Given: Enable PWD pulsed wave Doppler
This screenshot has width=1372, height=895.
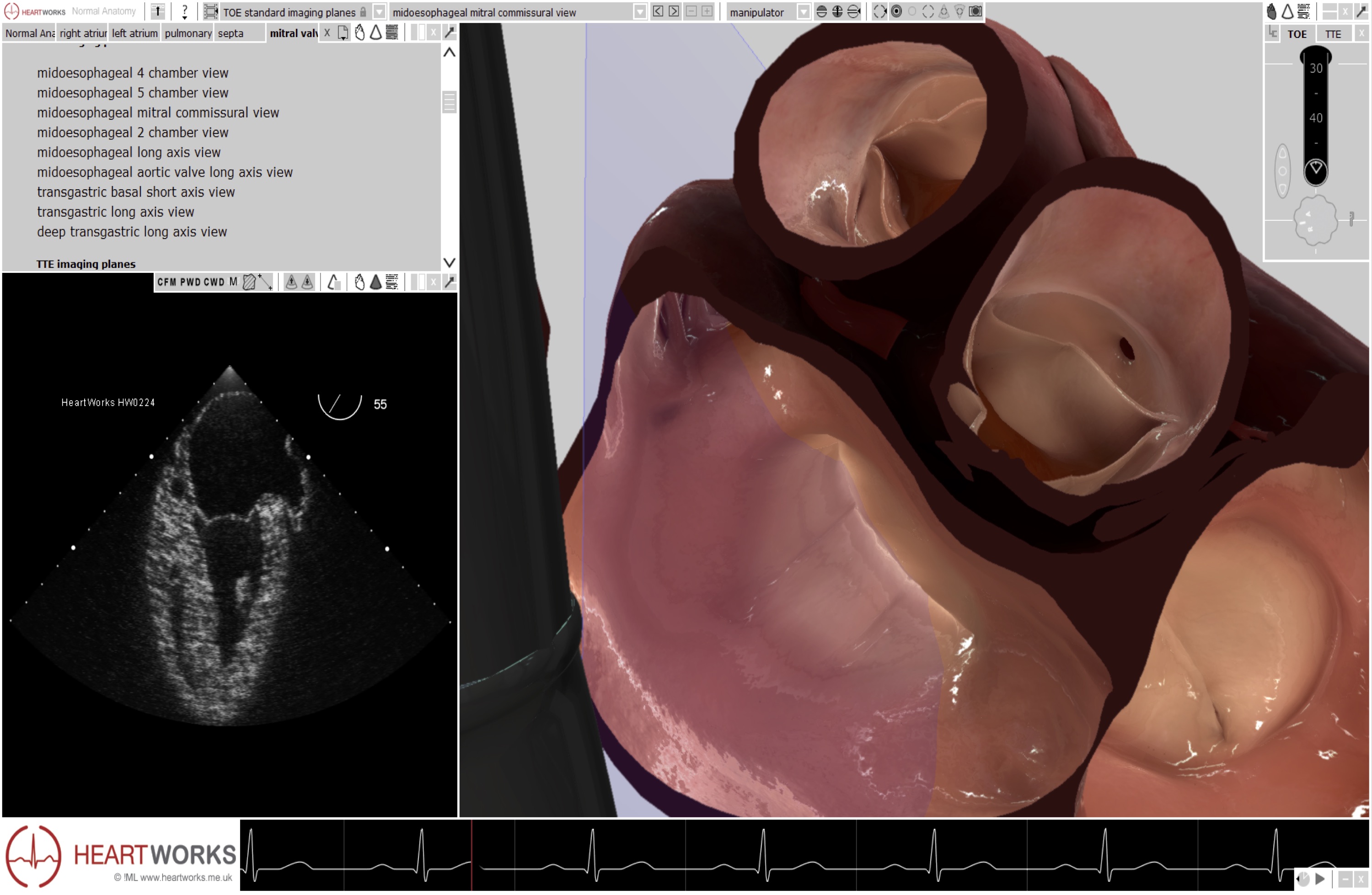Looking at the screenshot, I should (x=190, y=282).
